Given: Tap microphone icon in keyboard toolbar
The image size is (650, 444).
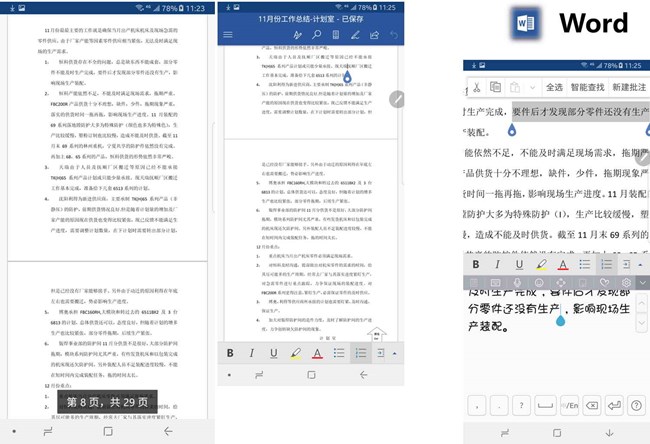Looking at the screenshot, I should click(x=517, y=283).
